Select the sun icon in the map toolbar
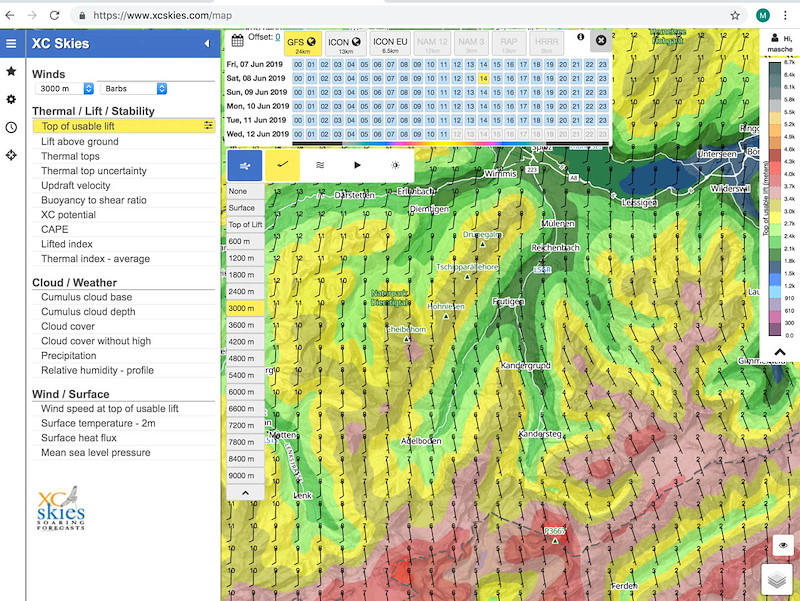The height and width of the screenshot is (601, 800). 395,165
